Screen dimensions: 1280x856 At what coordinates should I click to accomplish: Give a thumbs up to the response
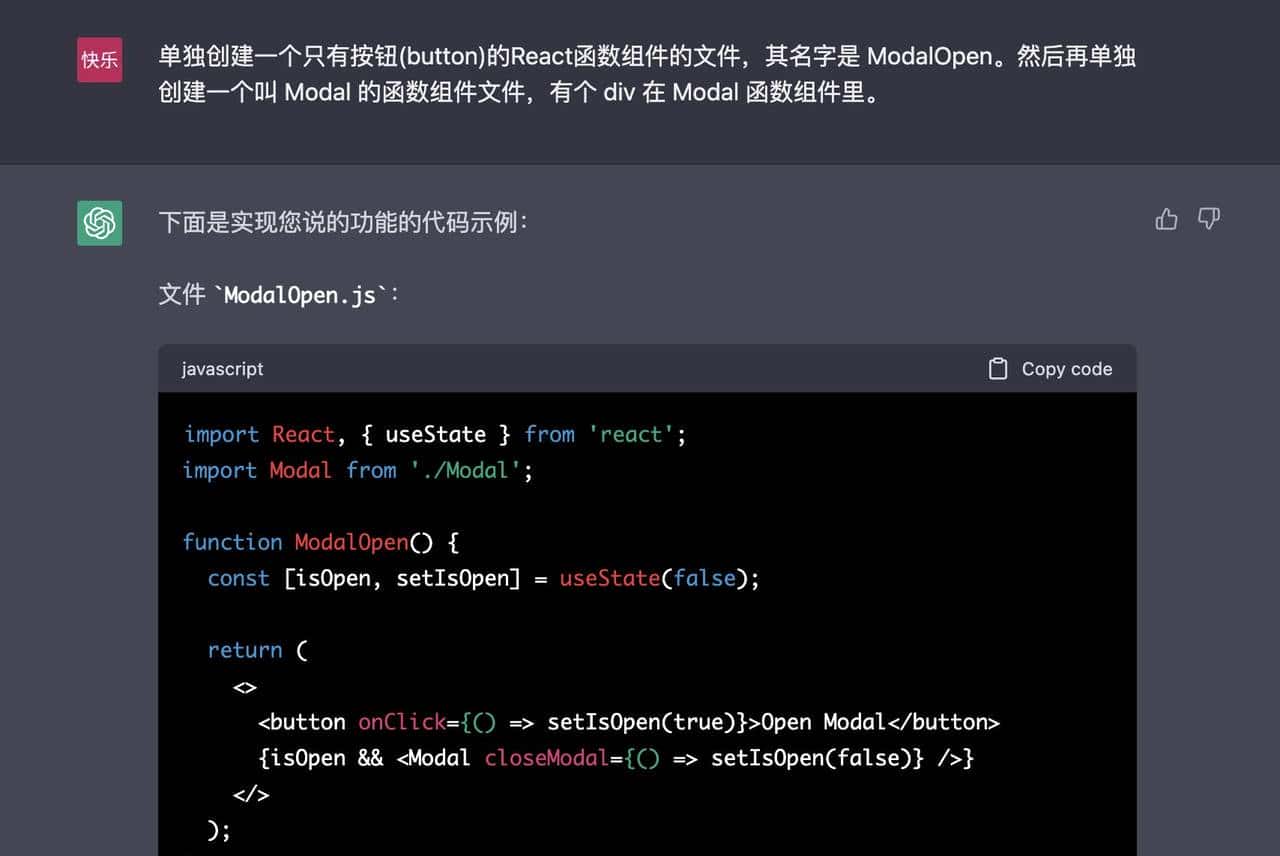(1166, 218)
